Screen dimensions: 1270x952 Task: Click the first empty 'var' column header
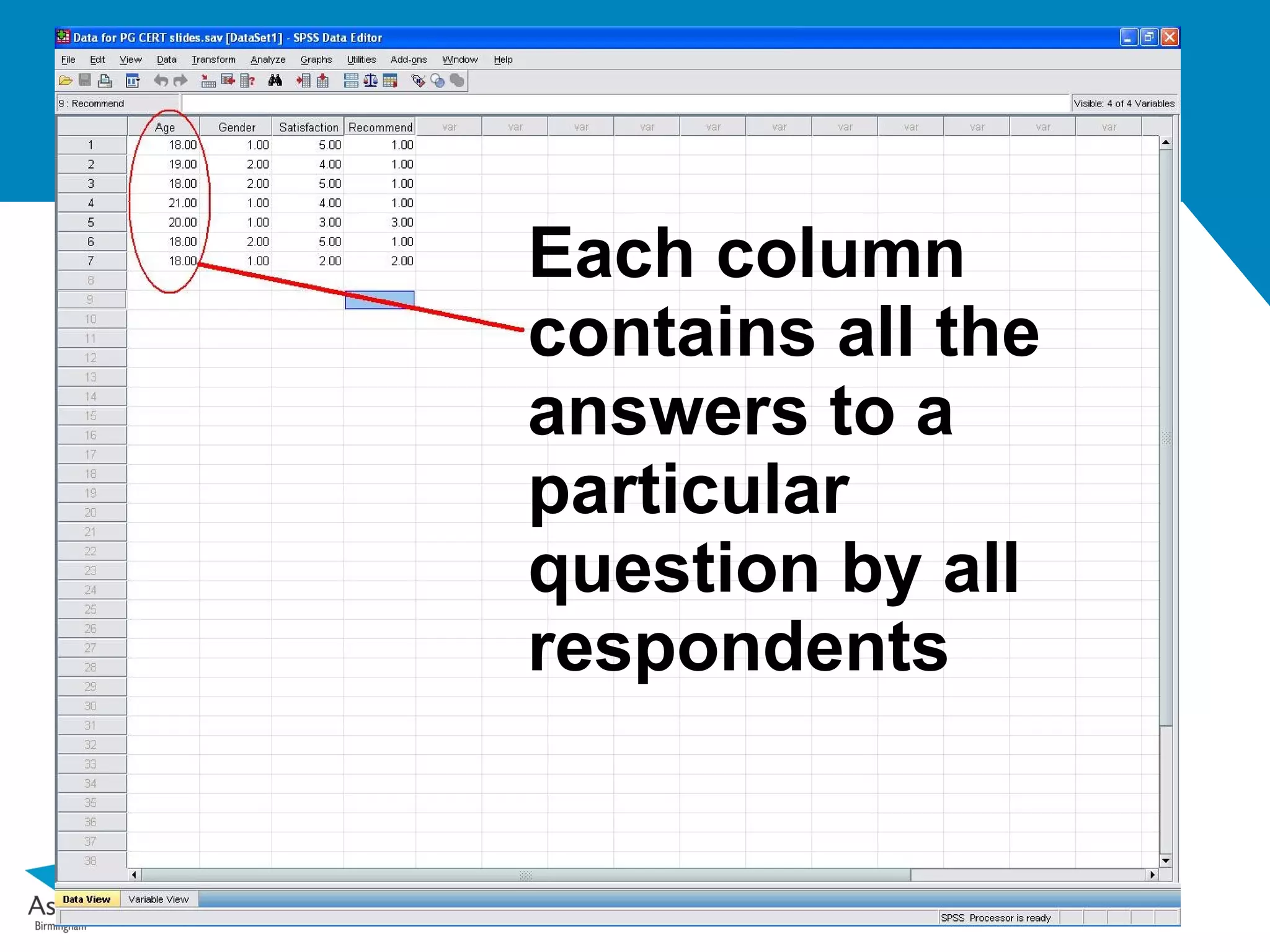pos(449,127)
